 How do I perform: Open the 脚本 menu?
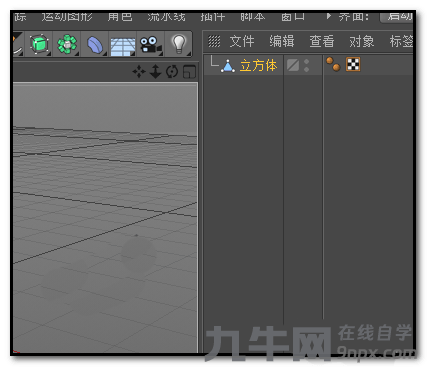253,16
